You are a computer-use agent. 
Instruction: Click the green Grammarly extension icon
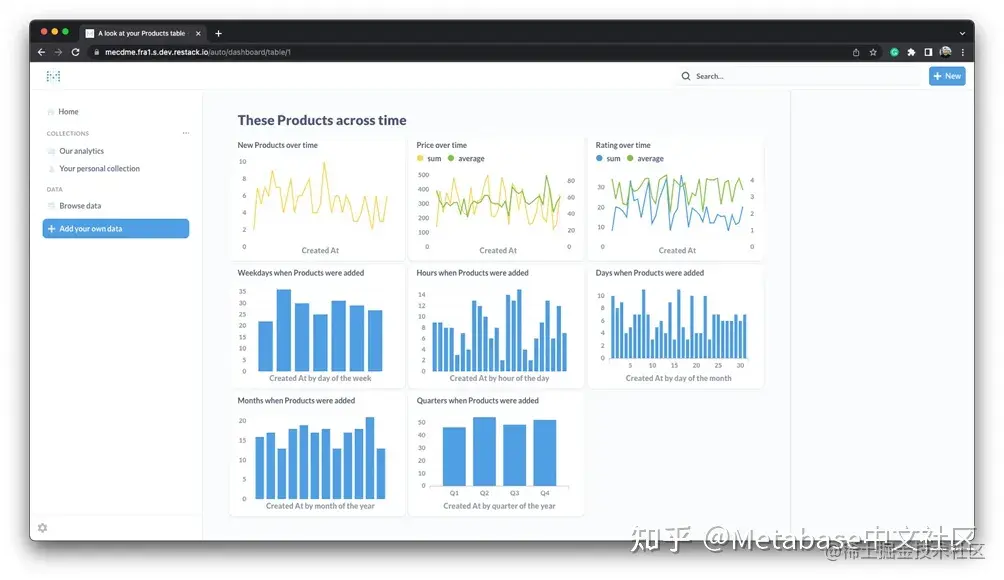click(x=895, y=52)
